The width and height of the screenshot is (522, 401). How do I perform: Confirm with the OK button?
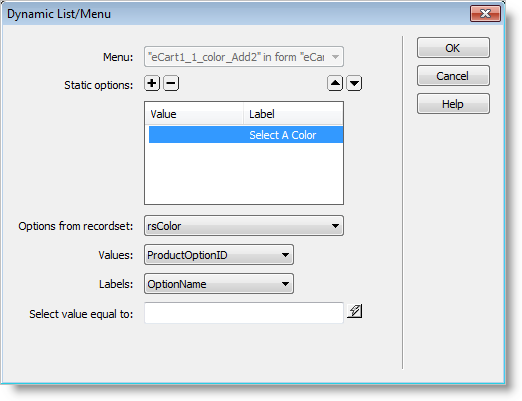coord(453,48)
